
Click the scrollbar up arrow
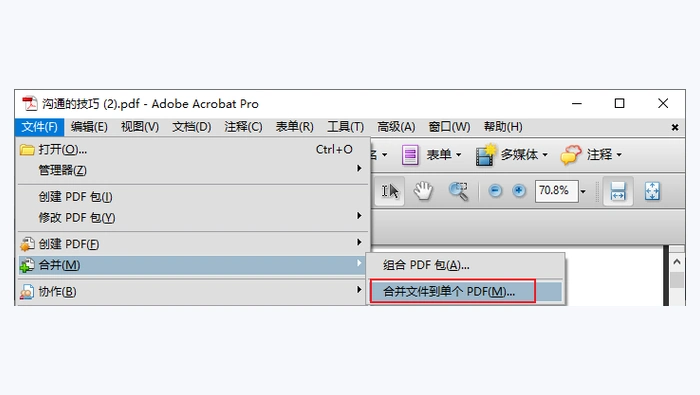pyautogui.click(x=677, y=262)
